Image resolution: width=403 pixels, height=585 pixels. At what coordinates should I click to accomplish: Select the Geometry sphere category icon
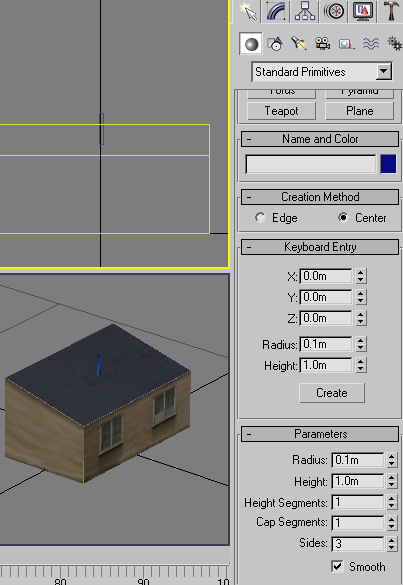point(251,44)
